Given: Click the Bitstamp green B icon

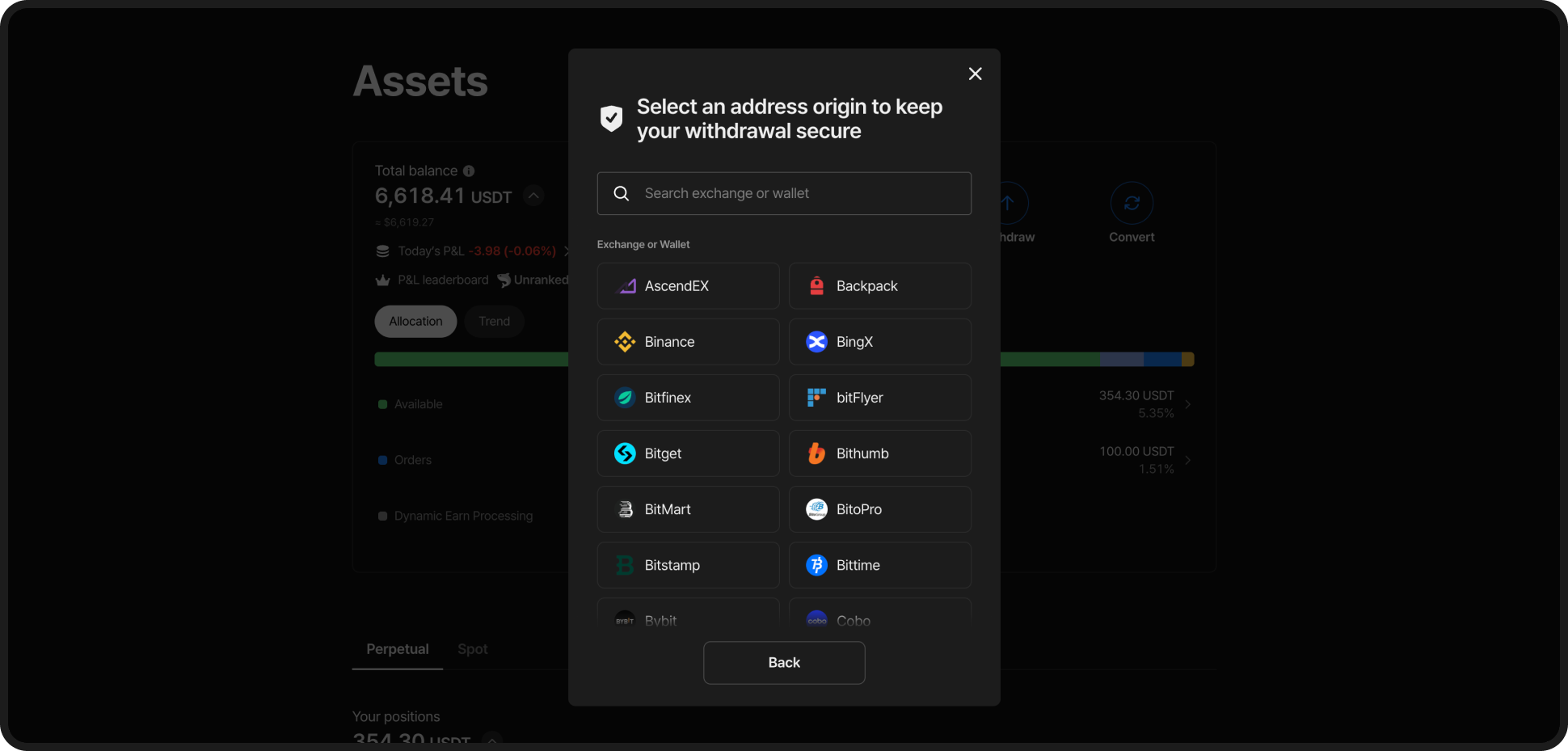Looking at the screenshot, I should (x=625, y=565).
